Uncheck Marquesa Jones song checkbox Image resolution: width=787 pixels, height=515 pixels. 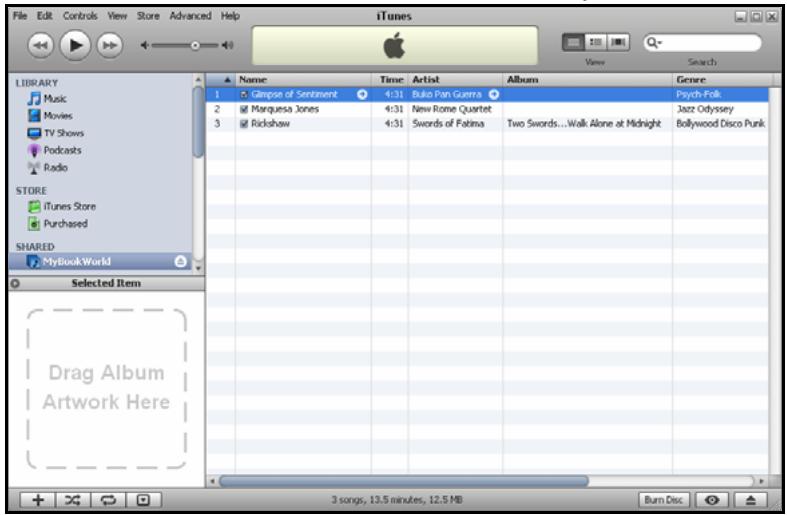(x=244, y=109)
